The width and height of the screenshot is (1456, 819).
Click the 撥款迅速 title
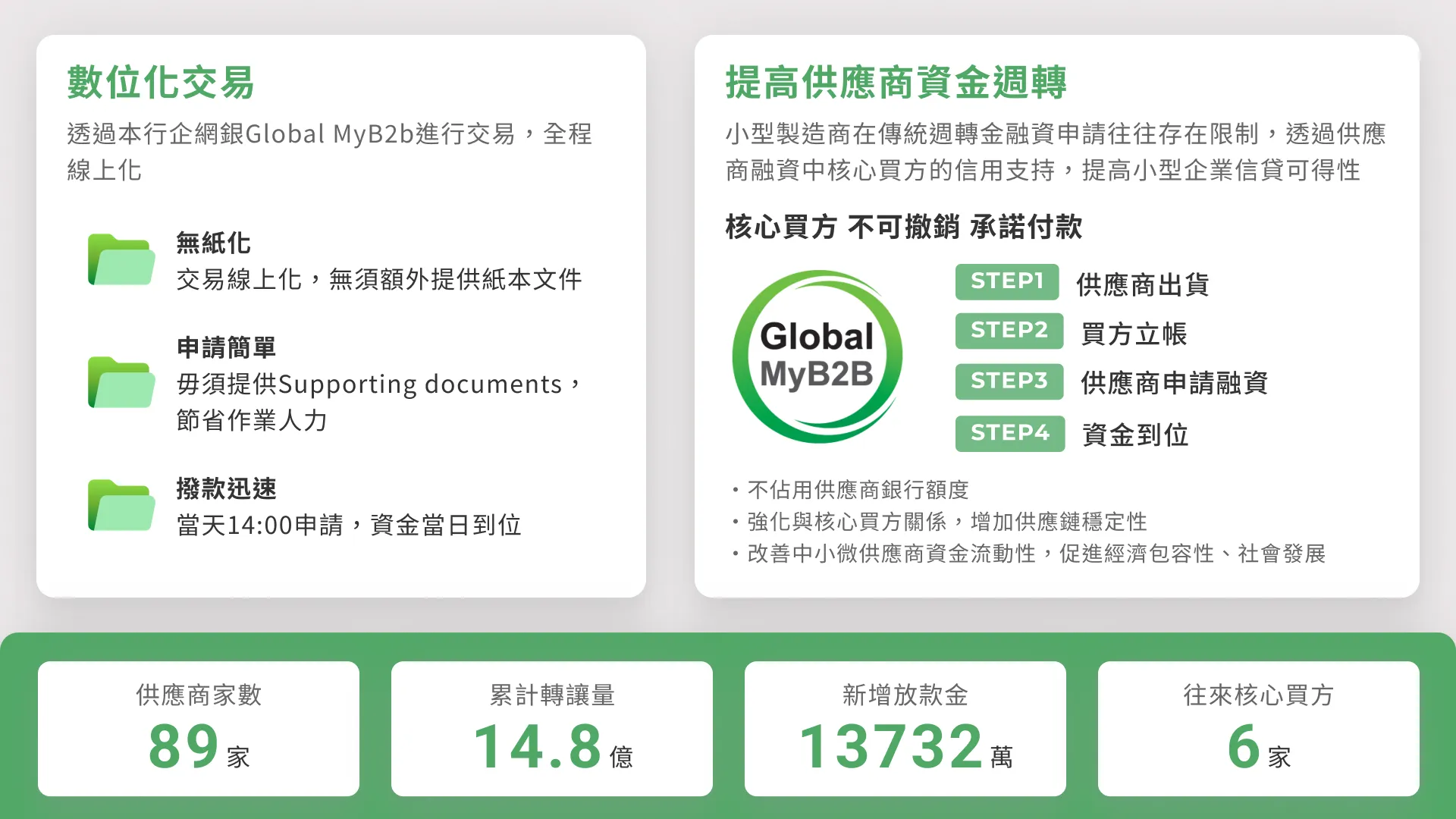pyautogui.click(x=226, y=489)
